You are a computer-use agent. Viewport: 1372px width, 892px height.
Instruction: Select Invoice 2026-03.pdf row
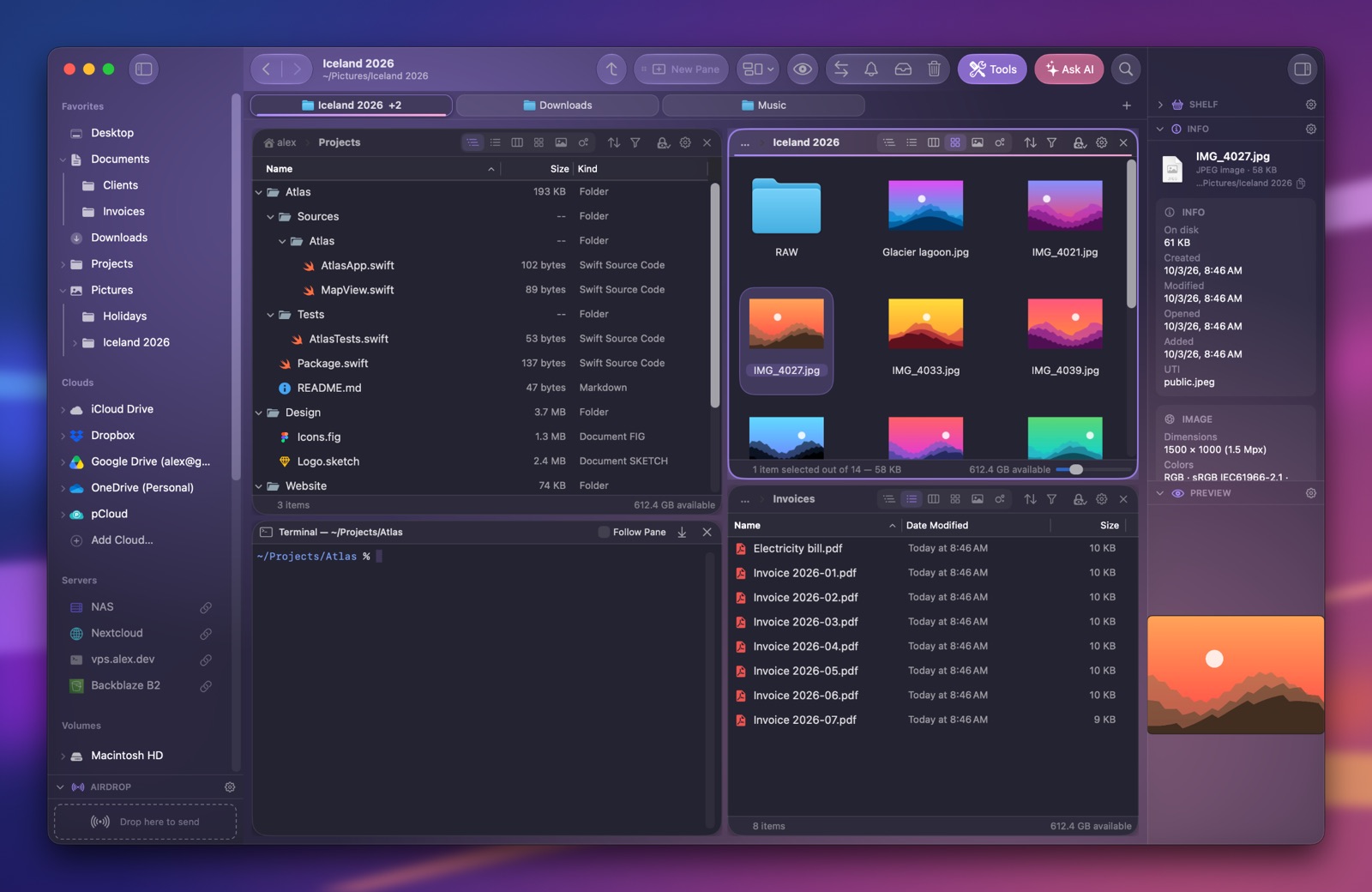pyautogui.click(x=932, y=622)
